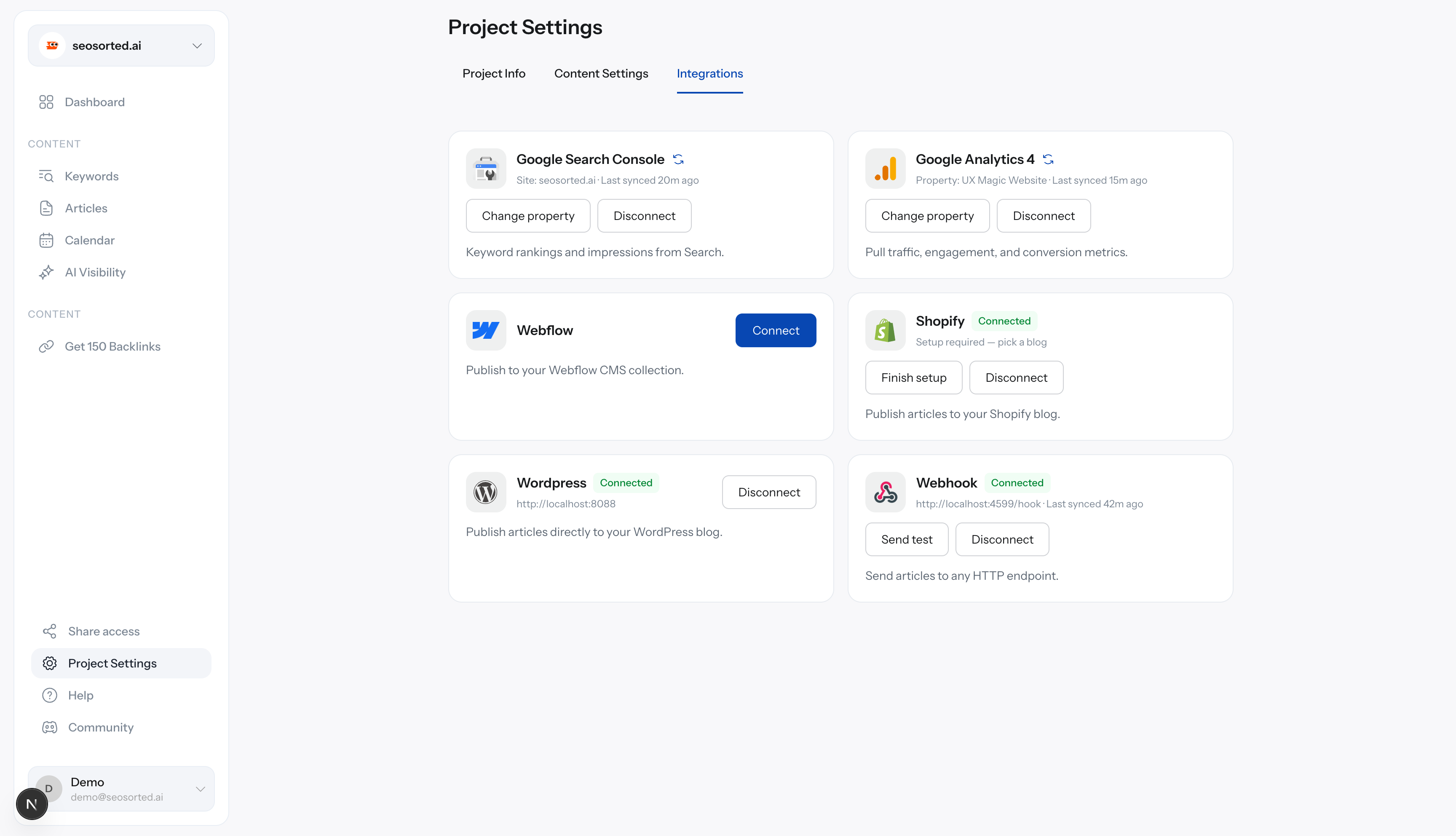Viewport: 1456px width, 836px height.
Task: Disconnect the Webhook integration
Action: point(1002,539)
